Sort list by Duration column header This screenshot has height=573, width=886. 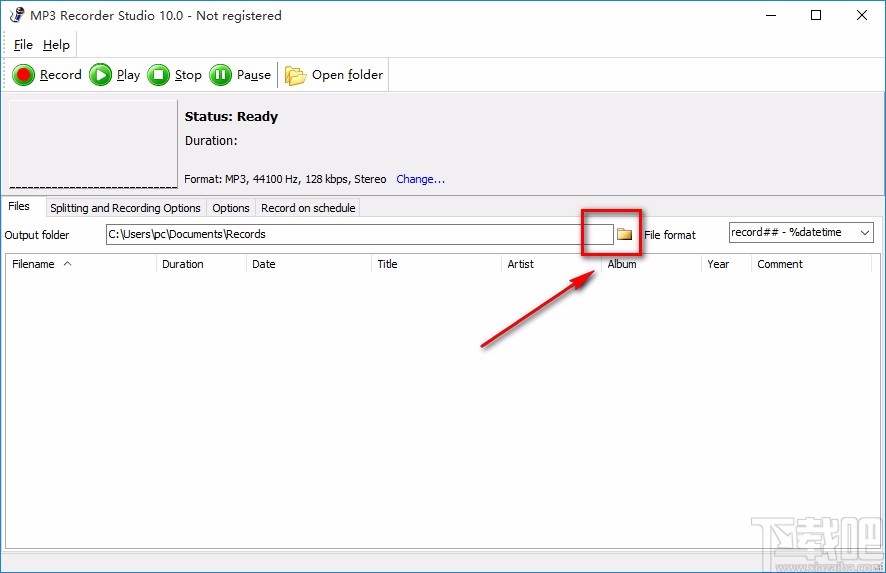201,264
